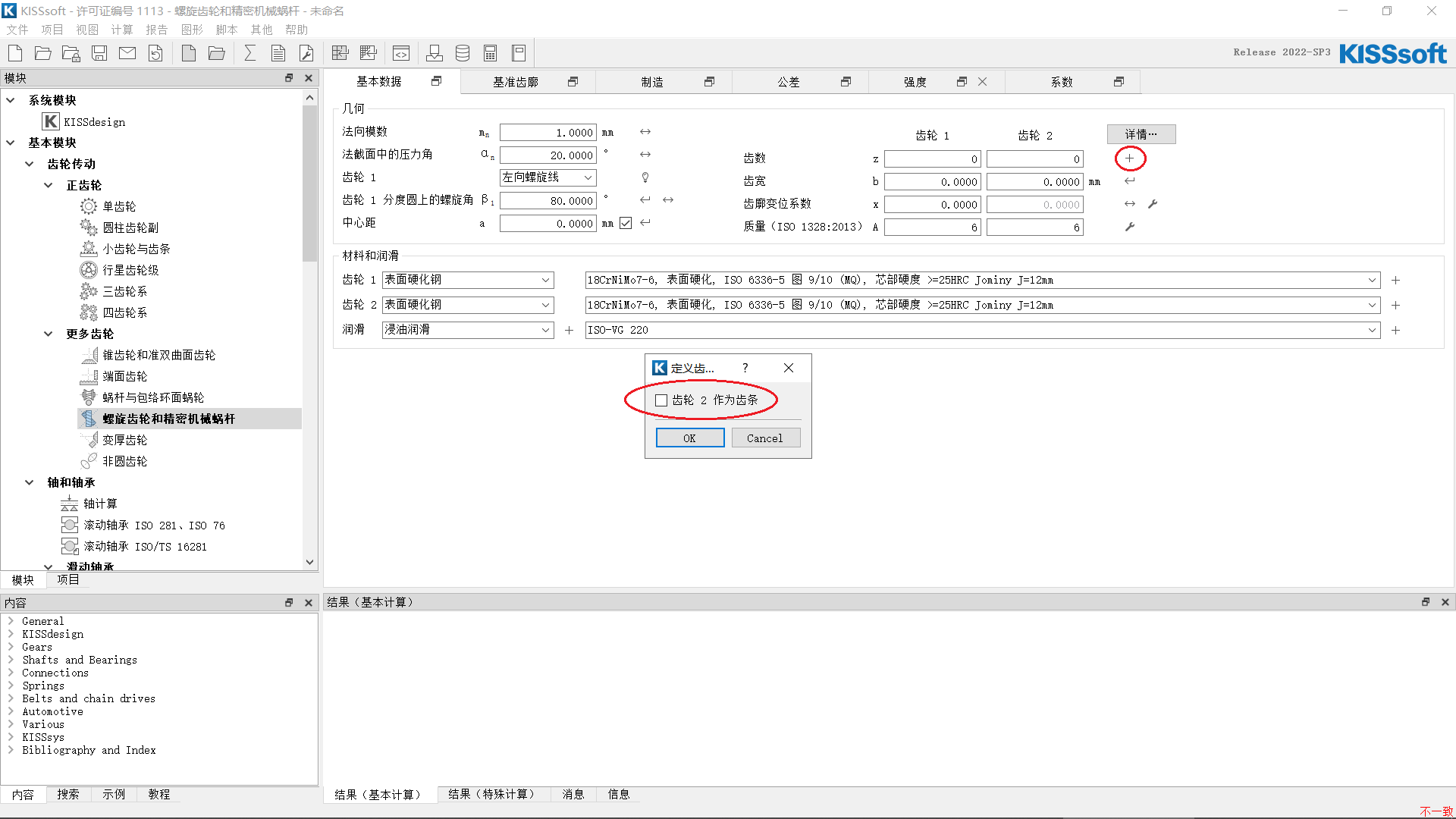This screenshot has height=819, width=1456.
Task: Run calculation with the sigma icon
Action: click(x=249, y=53)
